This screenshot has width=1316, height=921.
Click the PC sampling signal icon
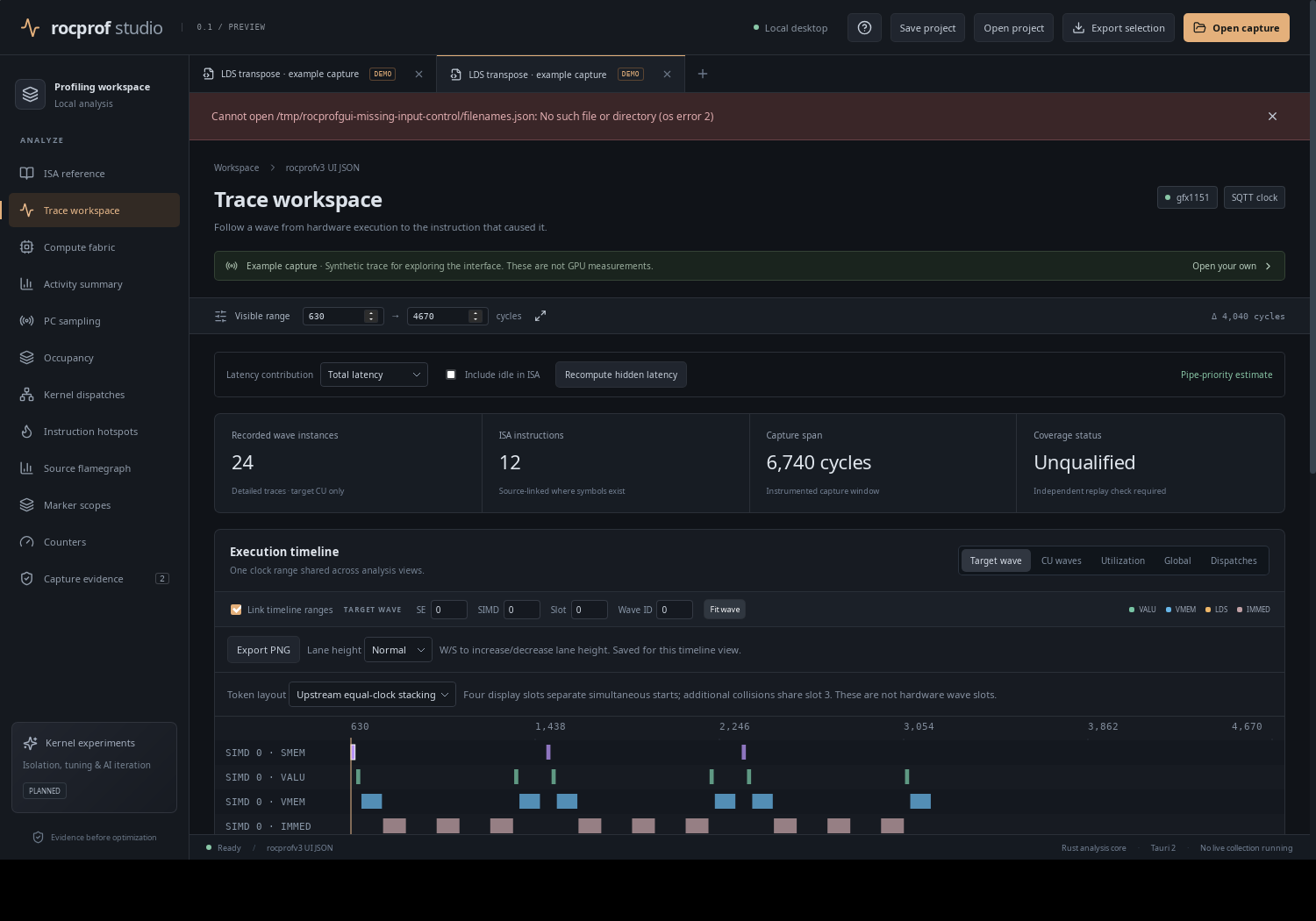point(27,321)
